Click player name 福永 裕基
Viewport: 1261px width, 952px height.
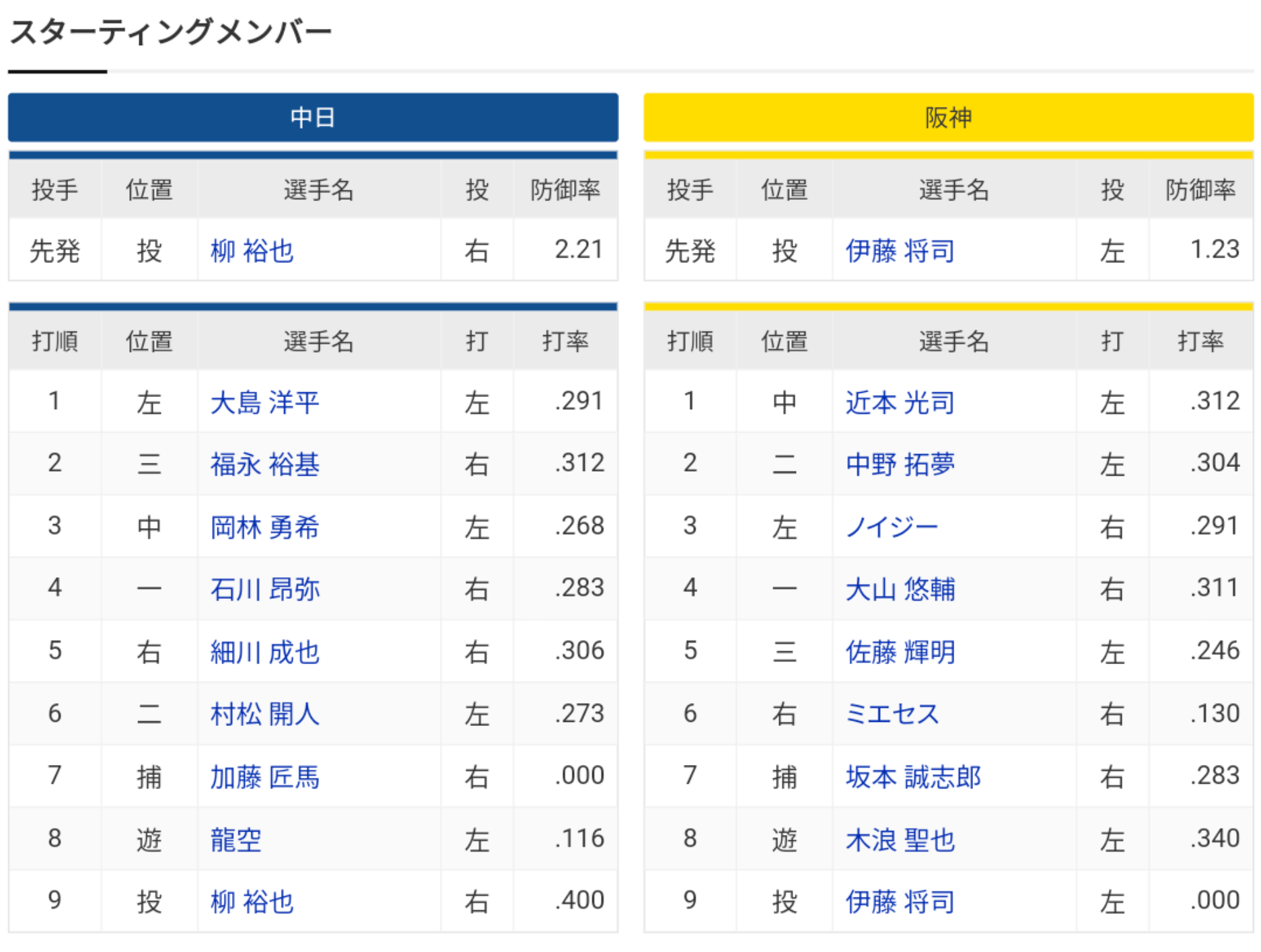264,464
